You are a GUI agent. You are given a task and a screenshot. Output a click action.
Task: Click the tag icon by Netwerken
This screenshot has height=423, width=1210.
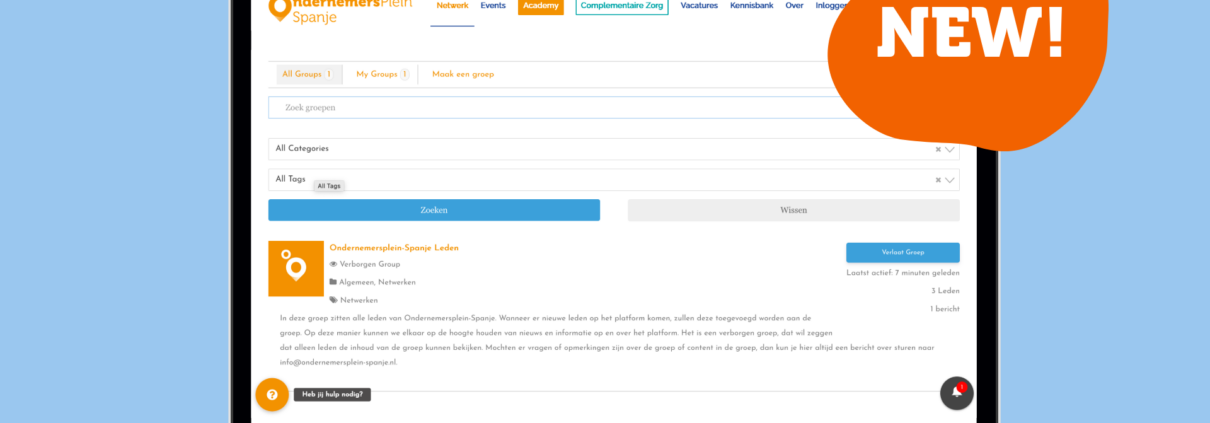[x=333, y=301]
